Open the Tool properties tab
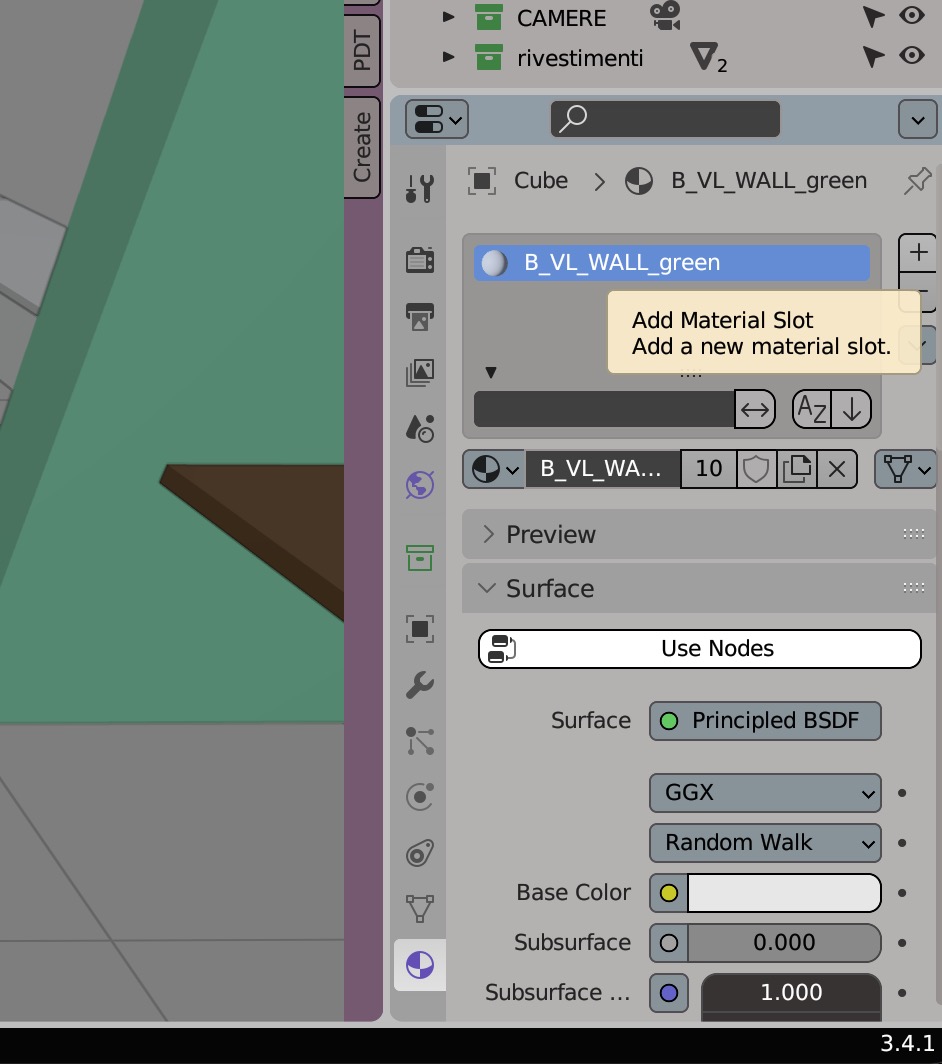 point(419,187)
